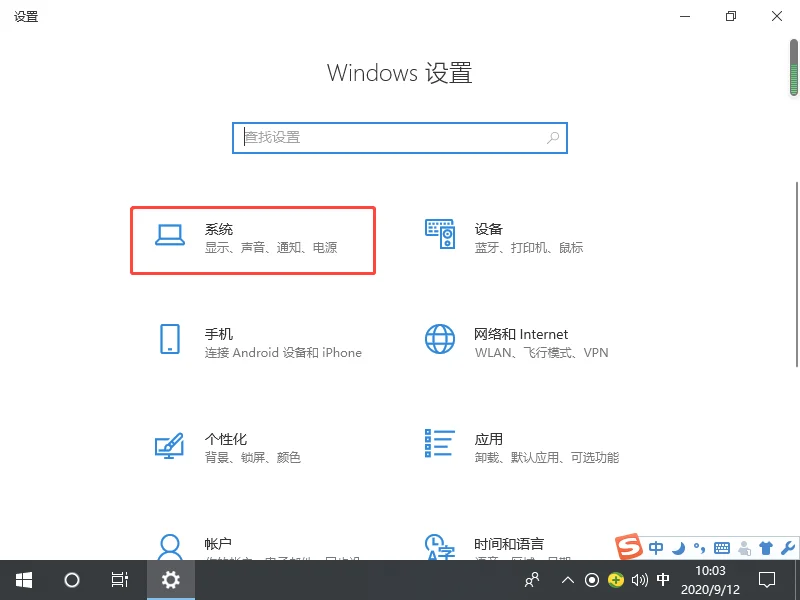The image size is (800, 600).
Task: Open the Windows Start menu
Action: (23, 580)
